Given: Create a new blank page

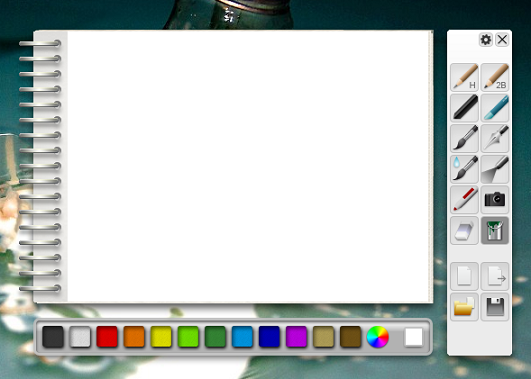Looking at the screenshot, I should pyautogui.click(x=464, y=276).
